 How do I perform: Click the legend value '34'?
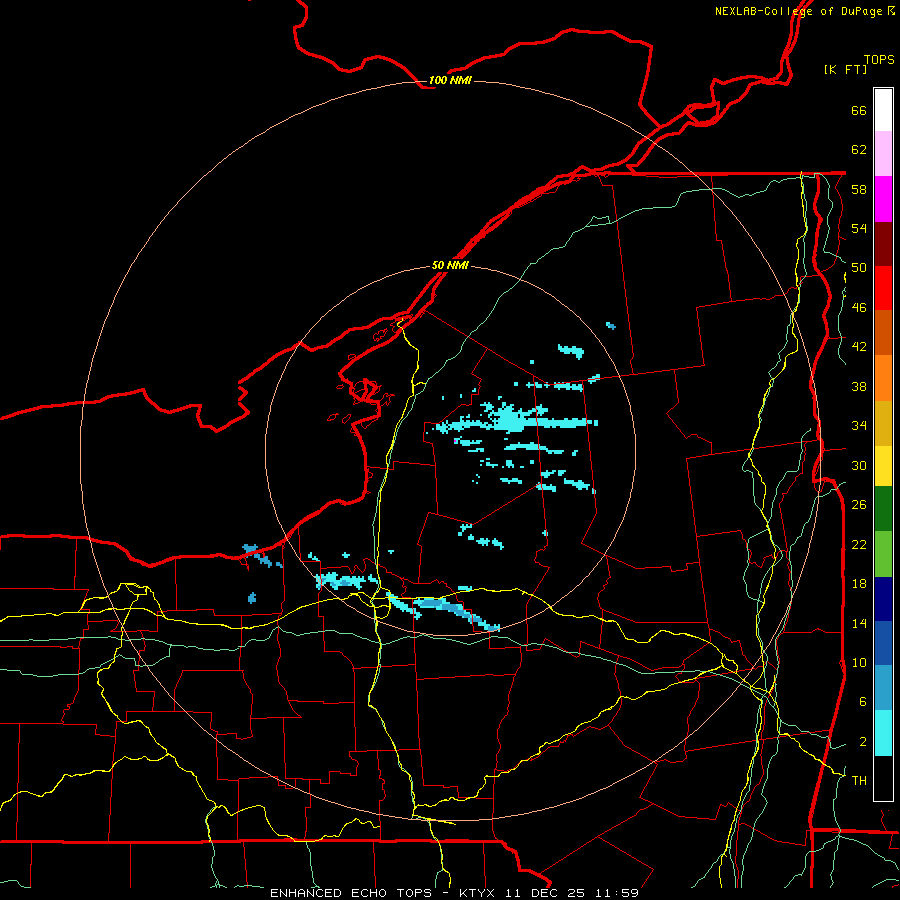tap(859, 425)
